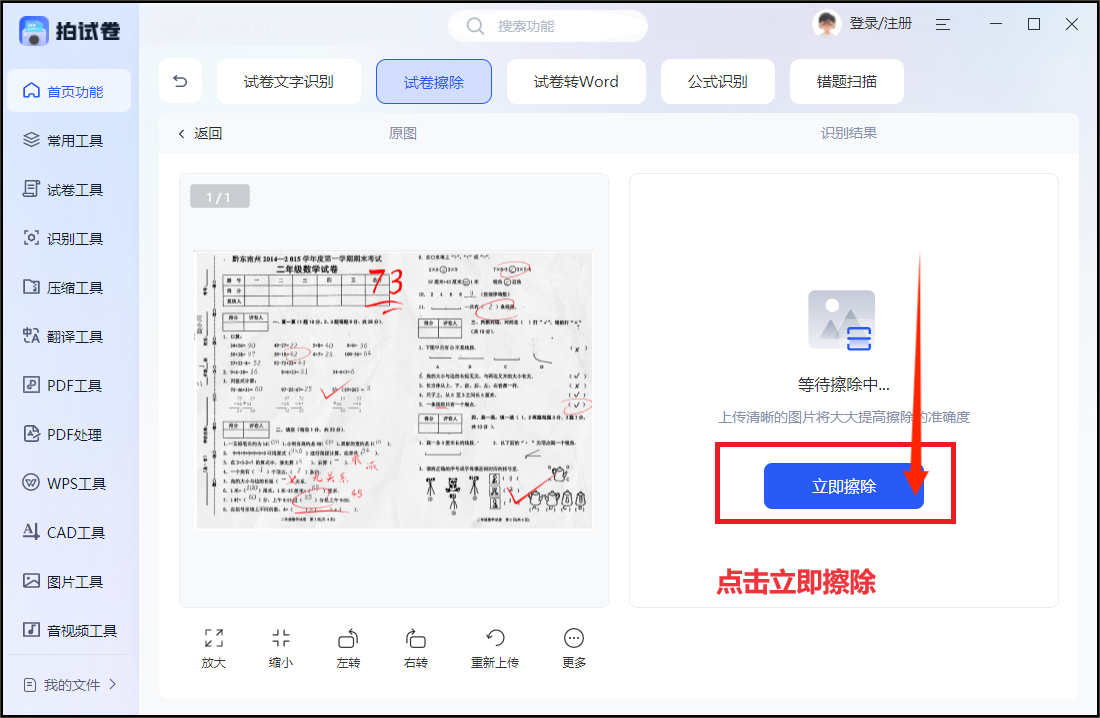Open the WPS工具 sidebar section
This screenshot has height=718, width=1100.
pos(69,484)
